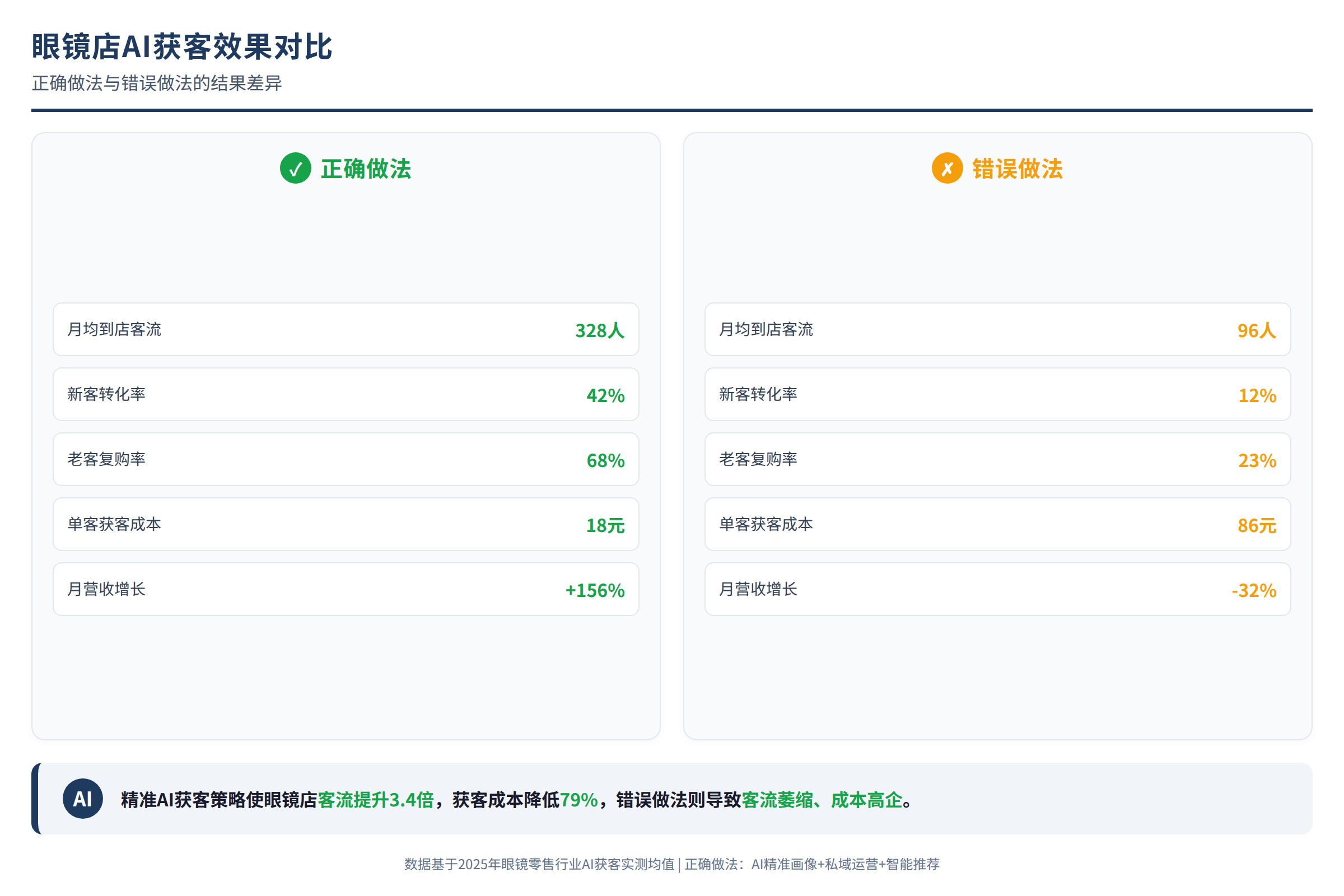Click the footer text AI精准画像+私域运营+智能推荐

(845, 864)
